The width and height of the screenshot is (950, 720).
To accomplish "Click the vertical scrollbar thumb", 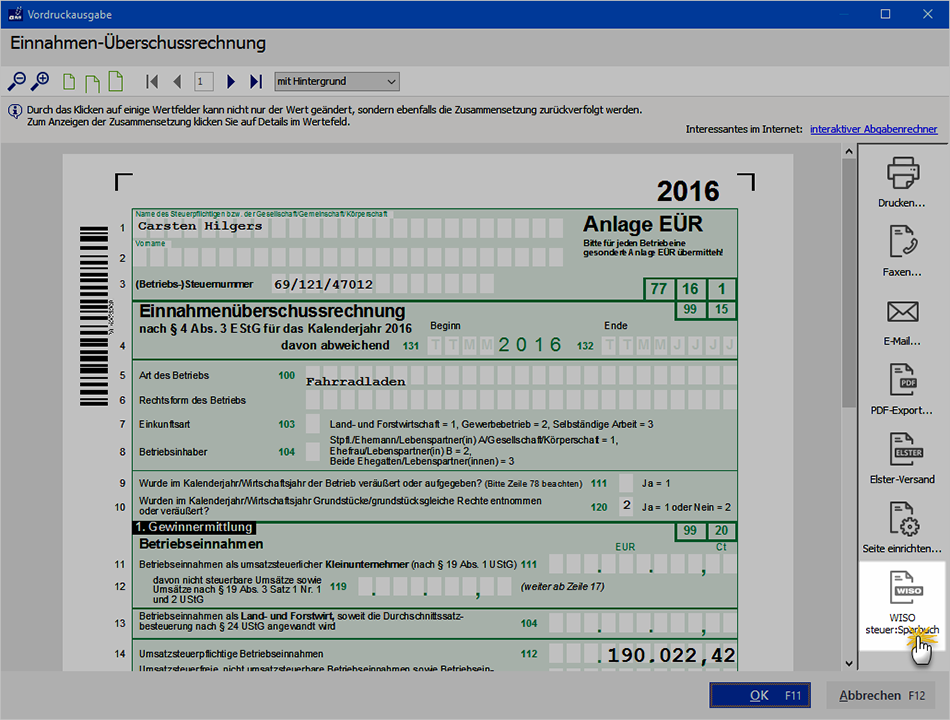I will point(849,283).
